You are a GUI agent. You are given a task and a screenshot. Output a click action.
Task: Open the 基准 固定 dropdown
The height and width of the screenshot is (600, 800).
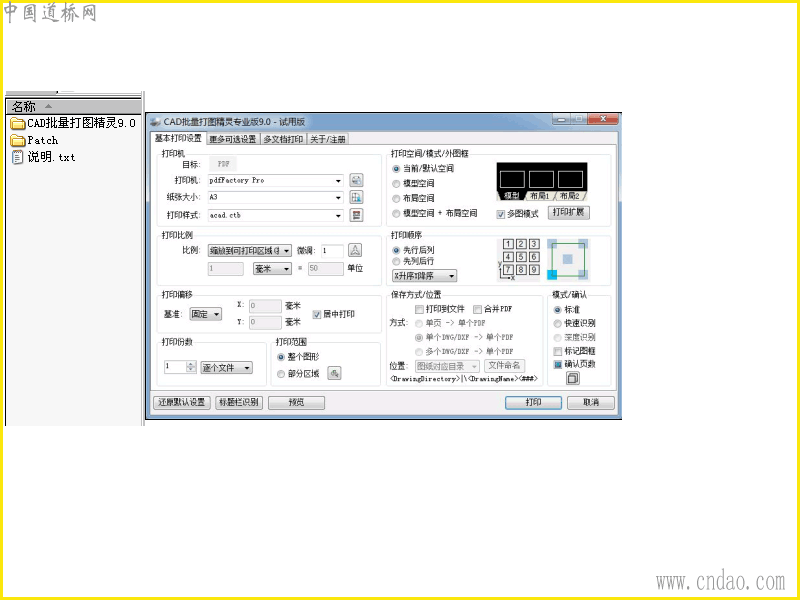(206, 314)
